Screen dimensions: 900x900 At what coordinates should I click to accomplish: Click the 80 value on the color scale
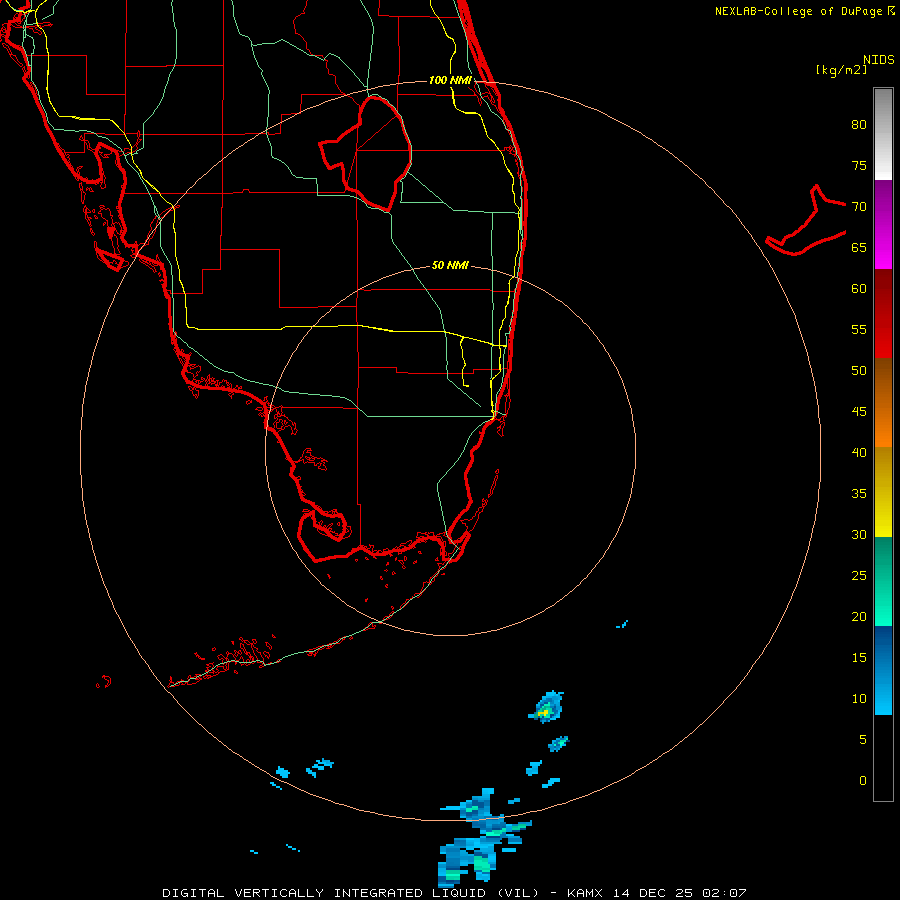(859, 125)
